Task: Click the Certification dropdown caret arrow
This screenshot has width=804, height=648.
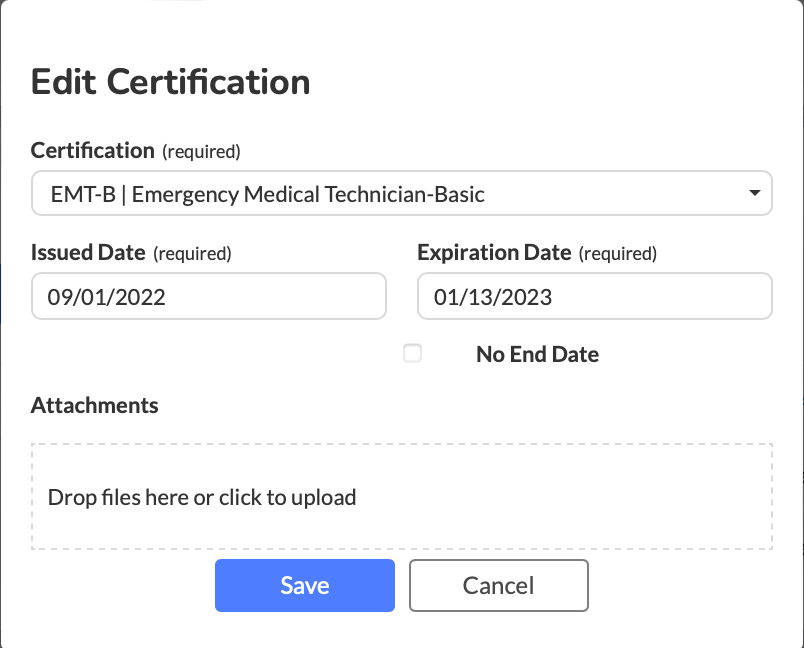Action: point(755,194)
